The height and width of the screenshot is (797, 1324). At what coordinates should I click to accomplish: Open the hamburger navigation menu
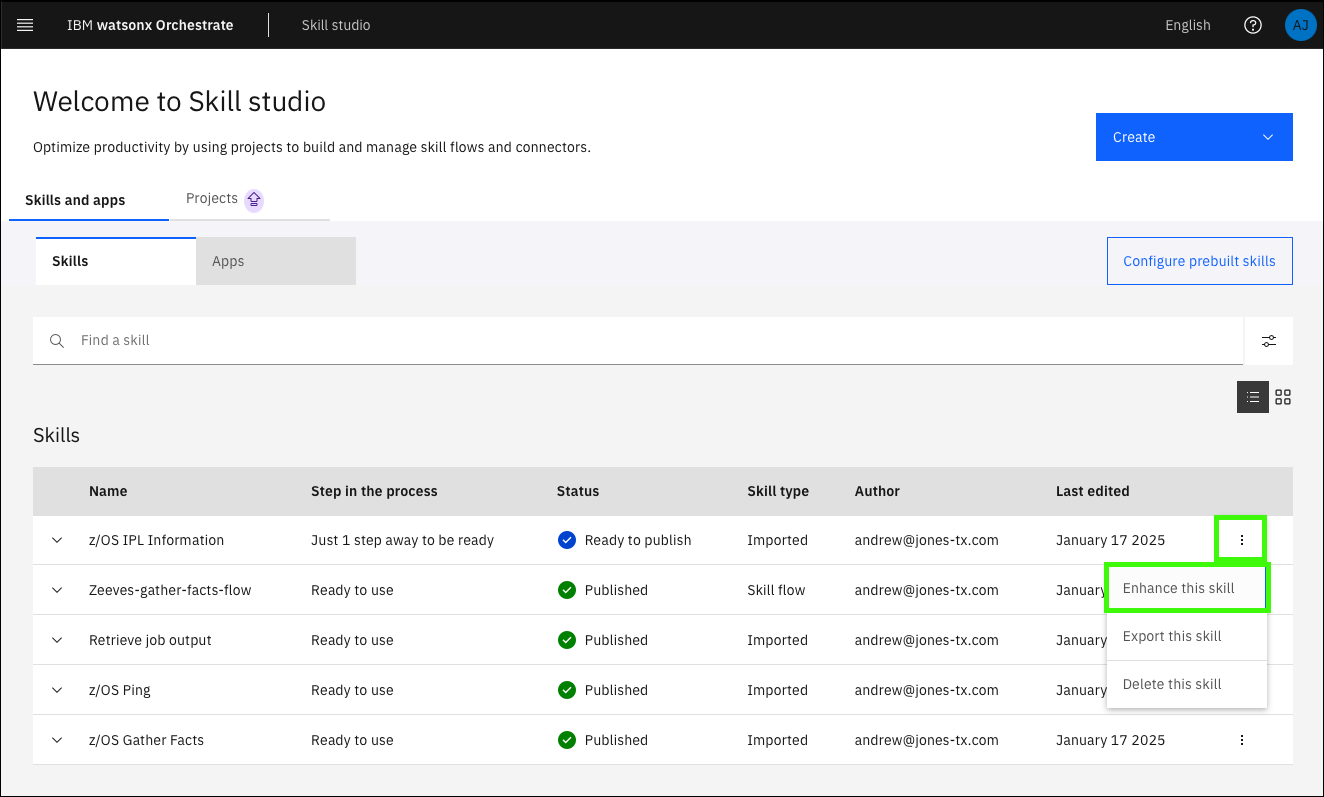pyautogui.click(x=25, y=25)
